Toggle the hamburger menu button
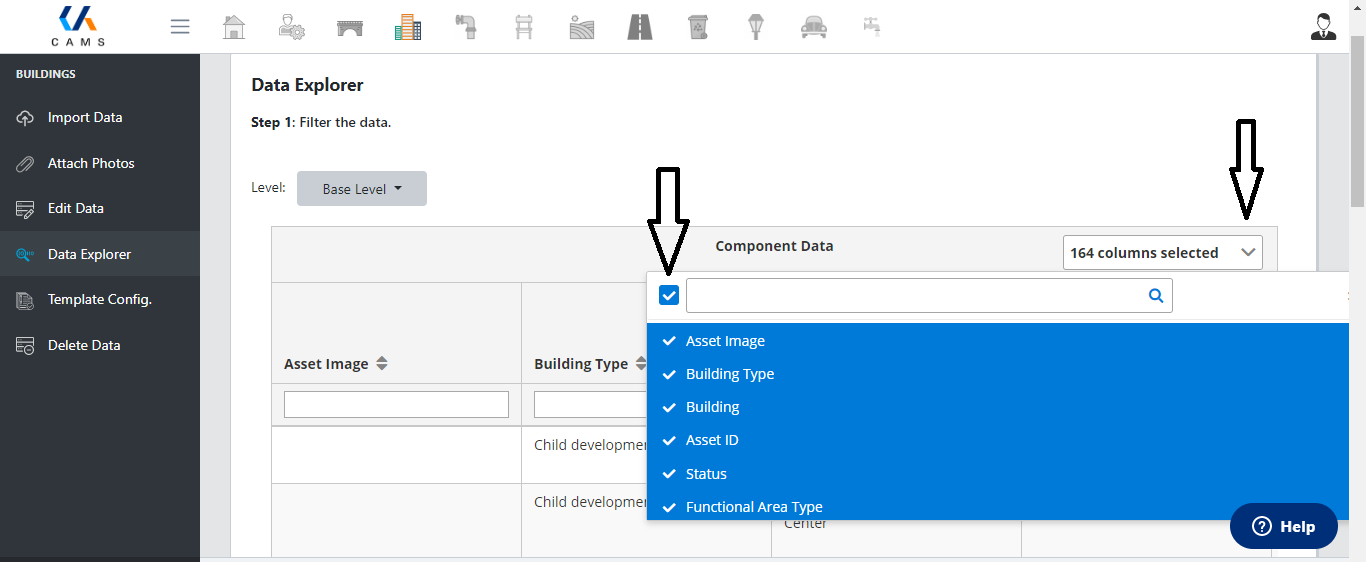 click(x=180, y=27)
